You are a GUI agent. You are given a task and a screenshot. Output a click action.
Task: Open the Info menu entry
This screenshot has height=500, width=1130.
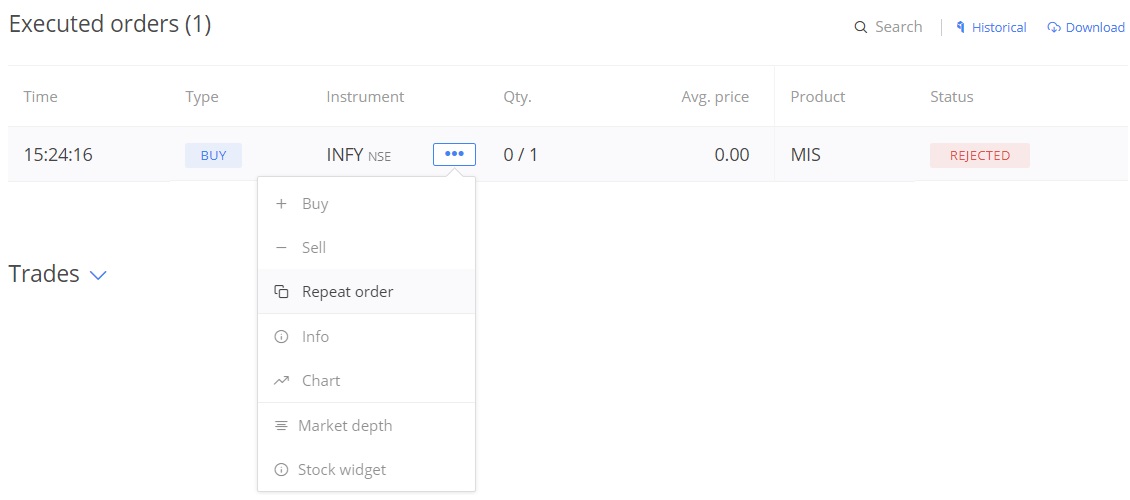click(x=366, y=336)
